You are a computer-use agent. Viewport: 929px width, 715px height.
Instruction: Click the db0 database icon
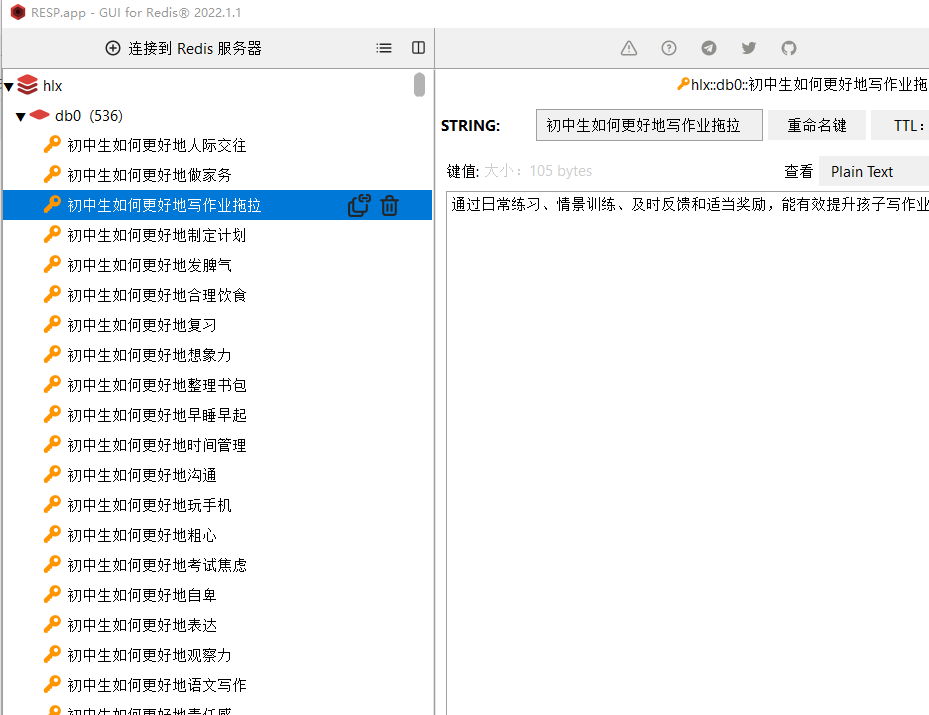(x=39, y=115)
